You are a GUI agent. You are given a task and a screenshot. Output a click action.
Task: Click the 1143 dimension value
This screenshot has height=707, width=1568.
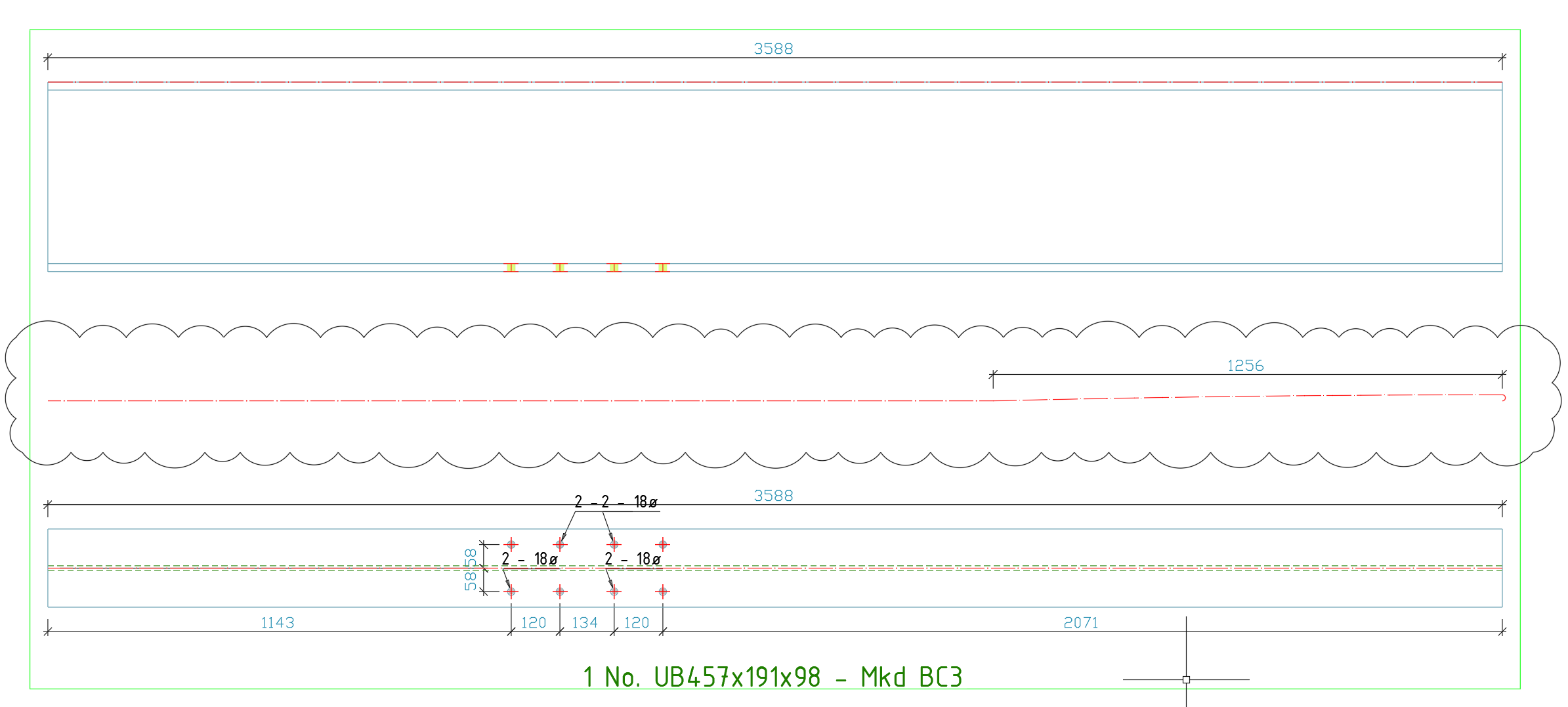[x=278, y=622]
